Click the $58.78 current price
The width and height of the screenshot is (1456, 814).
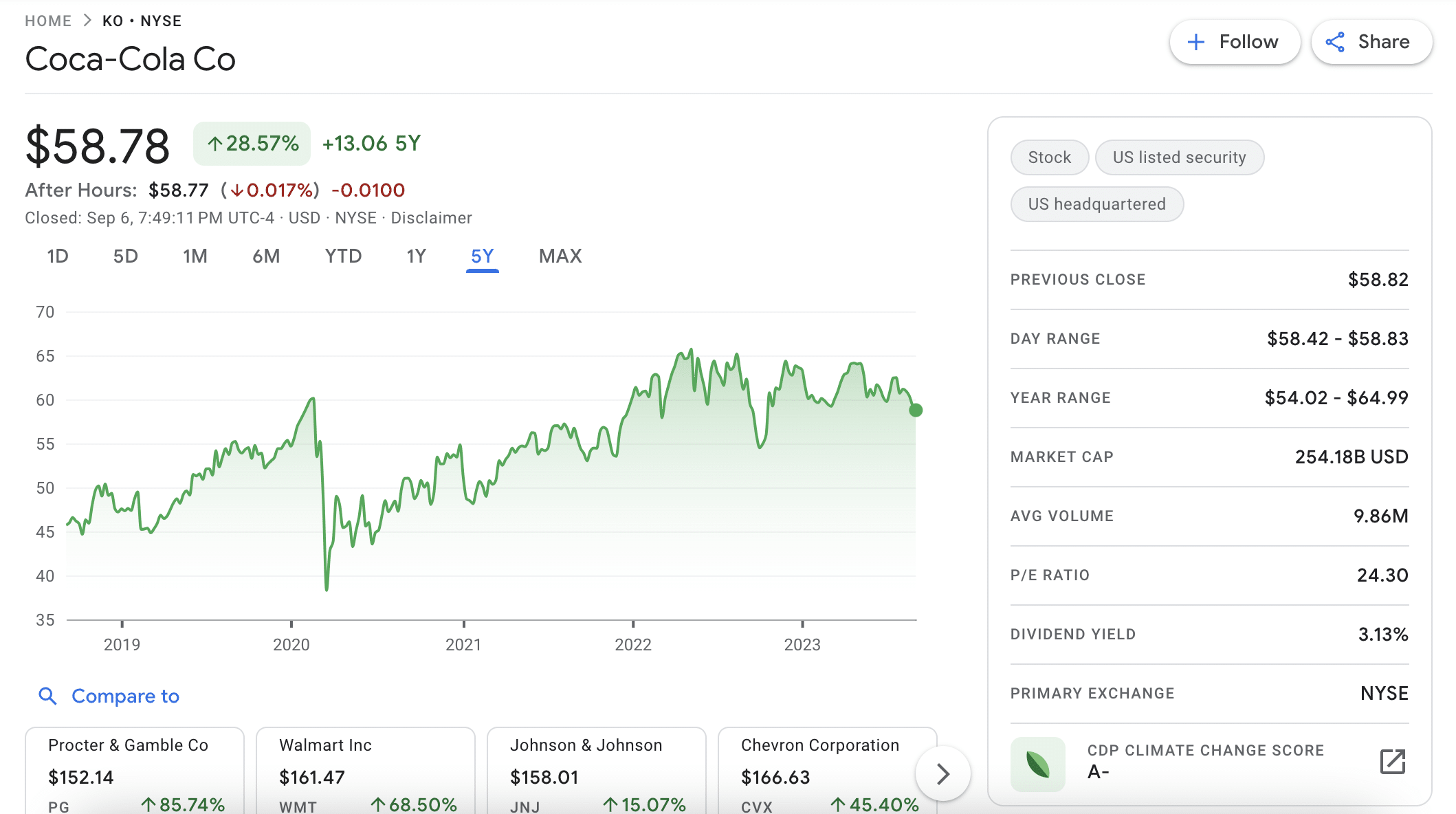pyautogui.click(x=98, y=146)
